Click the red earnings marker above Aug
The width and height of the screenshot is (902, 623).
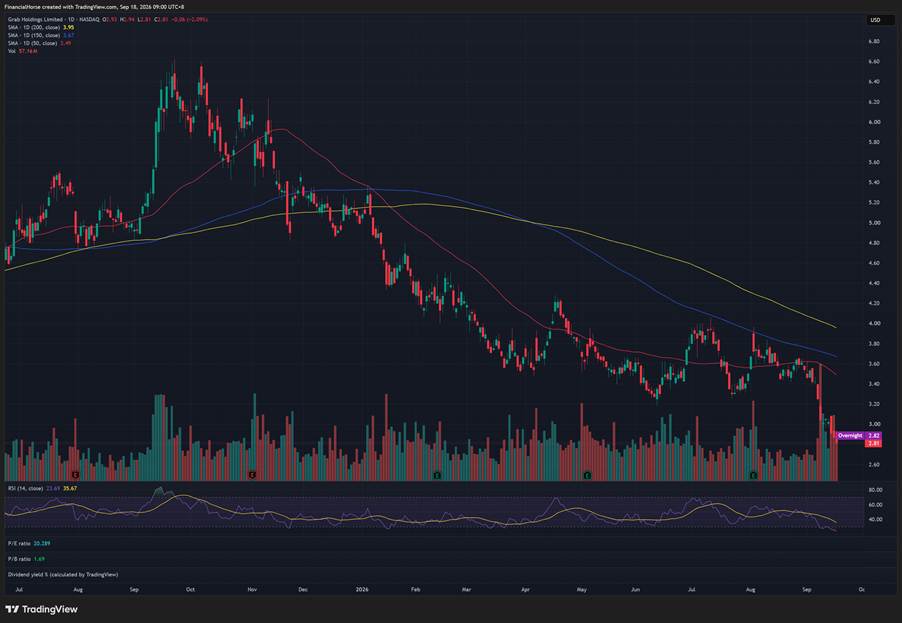pyautogui.click(x=75, y=475)
